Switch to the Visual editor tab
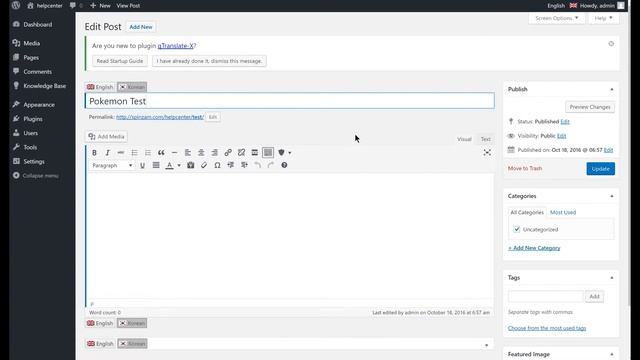 point(464,139)
